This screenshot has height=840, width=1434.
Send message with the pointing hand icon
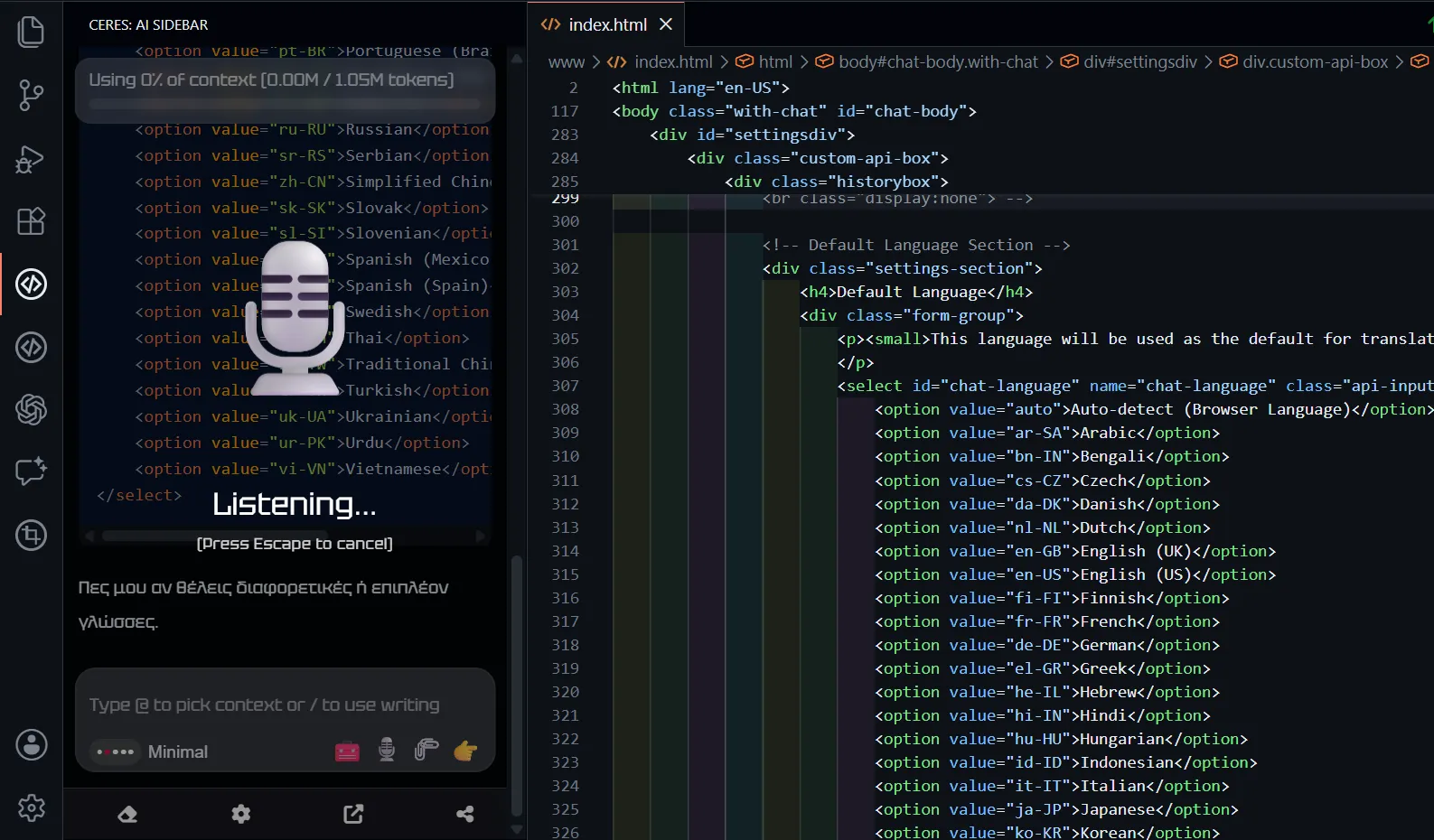tap(465, 750)
